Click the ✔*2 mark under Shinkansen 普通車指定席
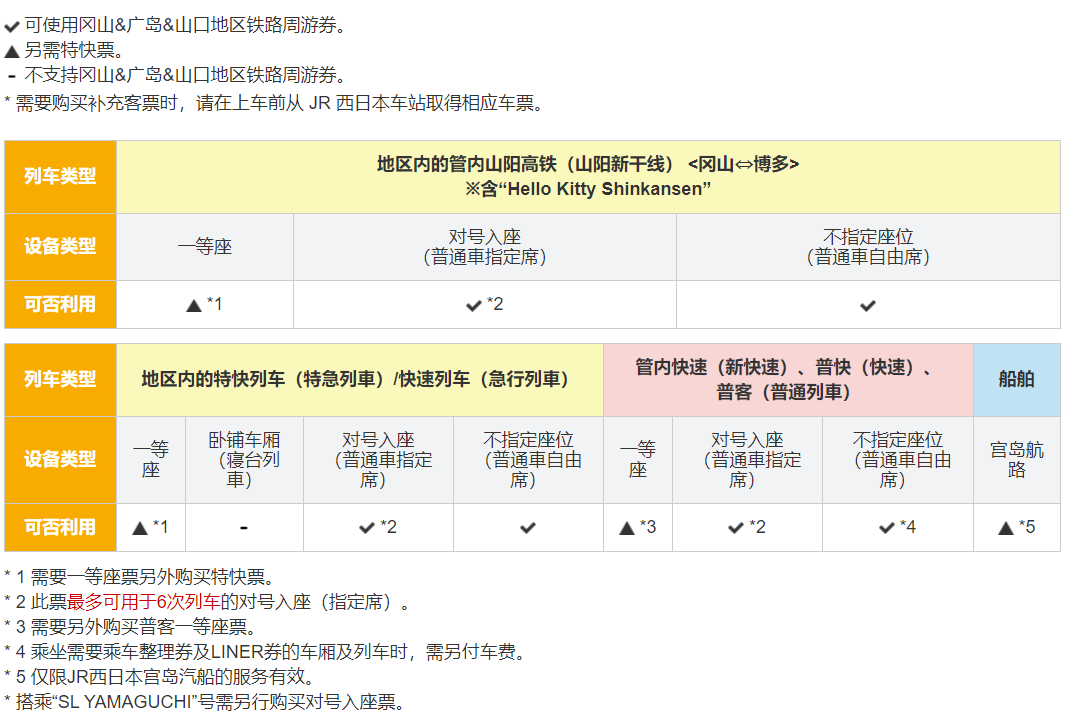 tap(484, 304)
